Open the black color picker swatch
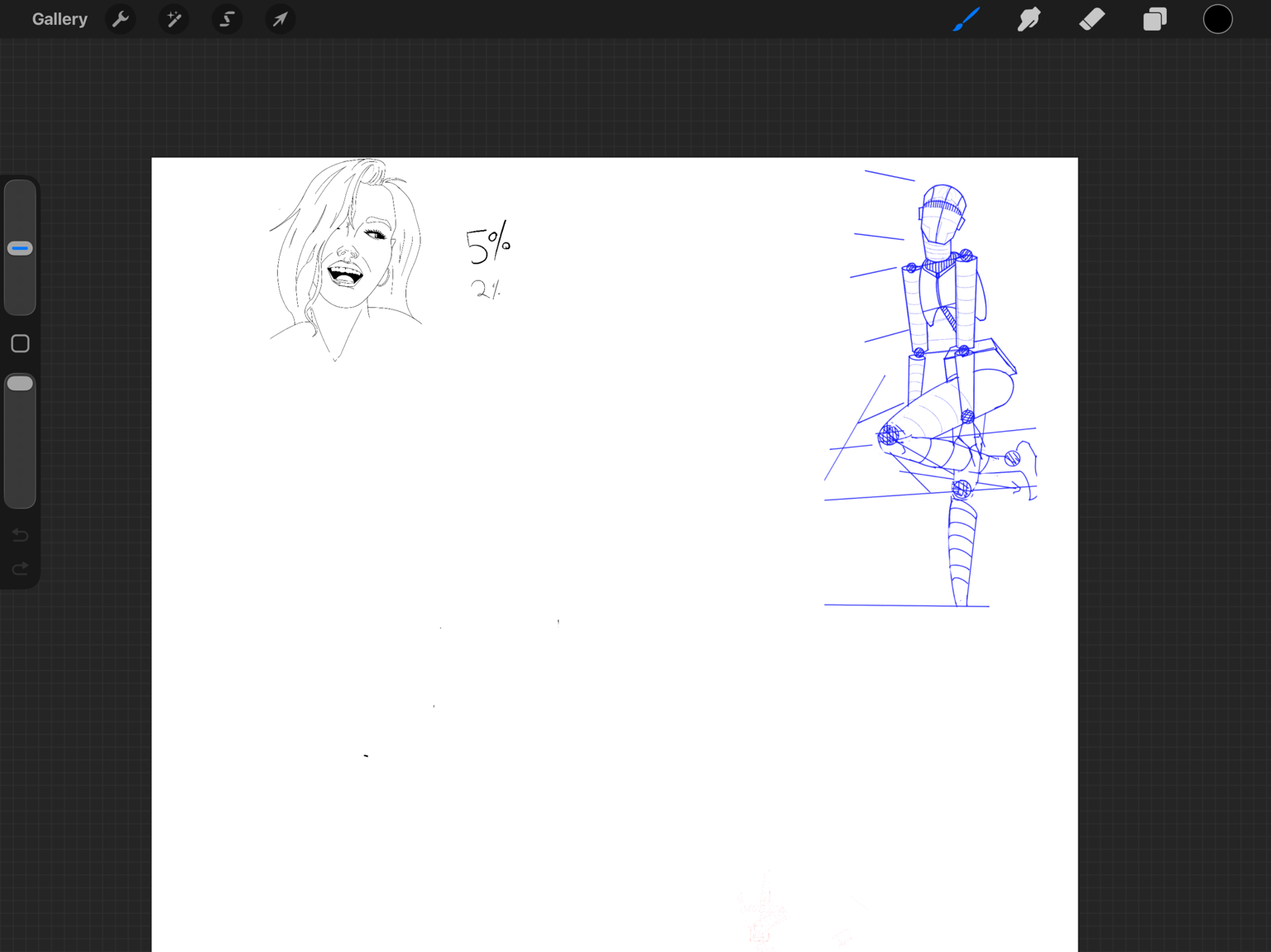Viewport: 1271px width, 952px height. coord(1218,19)
